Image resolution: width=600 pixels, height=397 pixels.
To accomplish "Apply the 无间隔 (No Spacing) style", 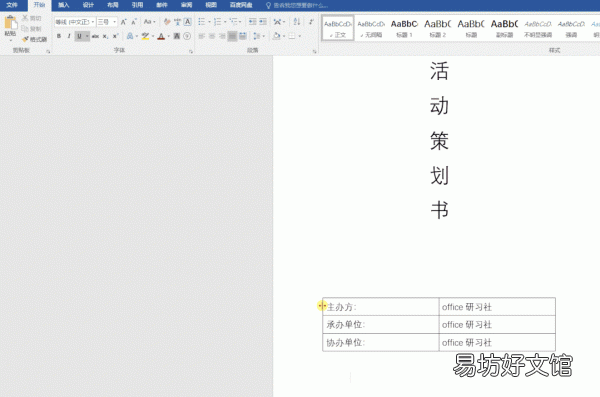I will point(371,28).
